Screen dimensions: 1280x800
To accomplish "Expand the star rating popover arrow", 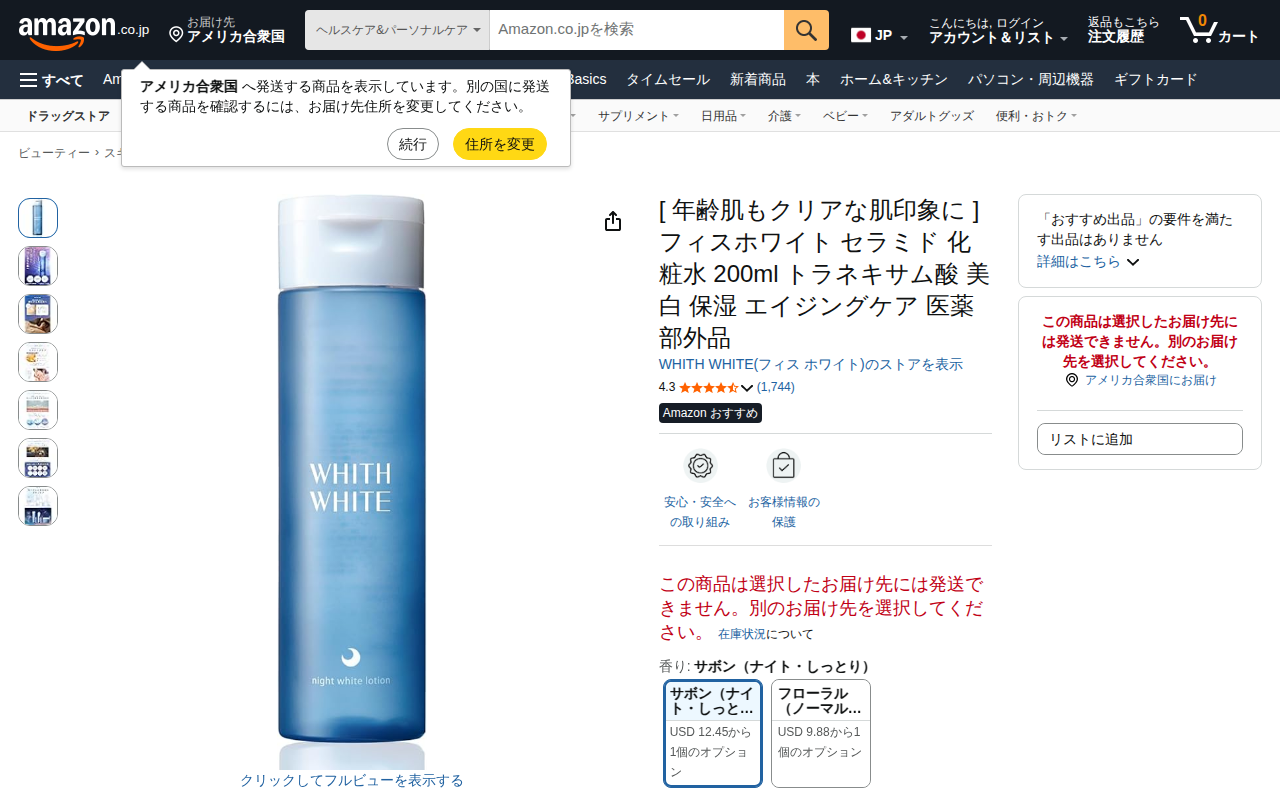I will click(x=747, y=388).
